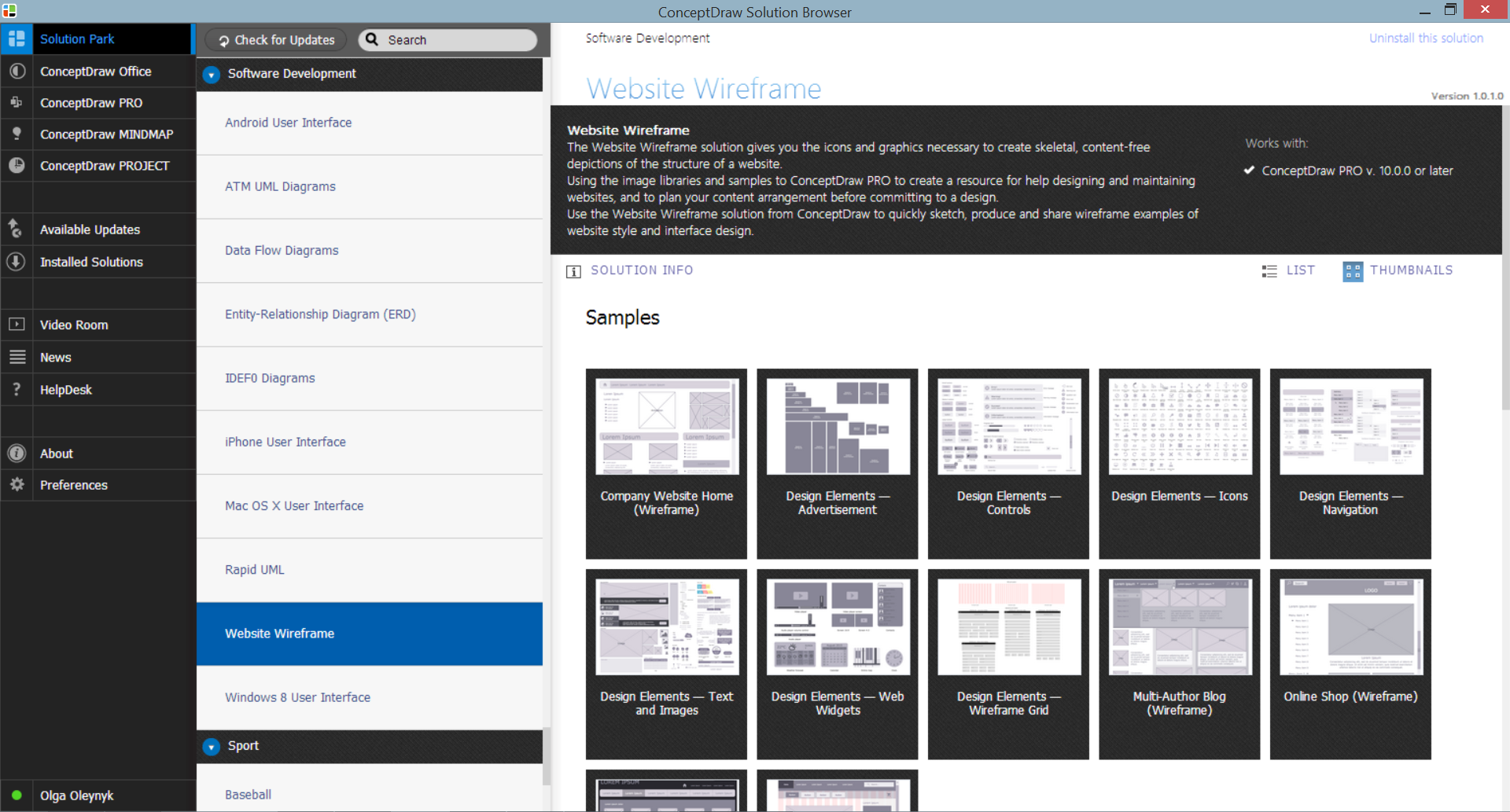Open Design Elements — Controls sample
Image resolution: width=1510 pixels, height=812 pixels.
(1008, 464)
